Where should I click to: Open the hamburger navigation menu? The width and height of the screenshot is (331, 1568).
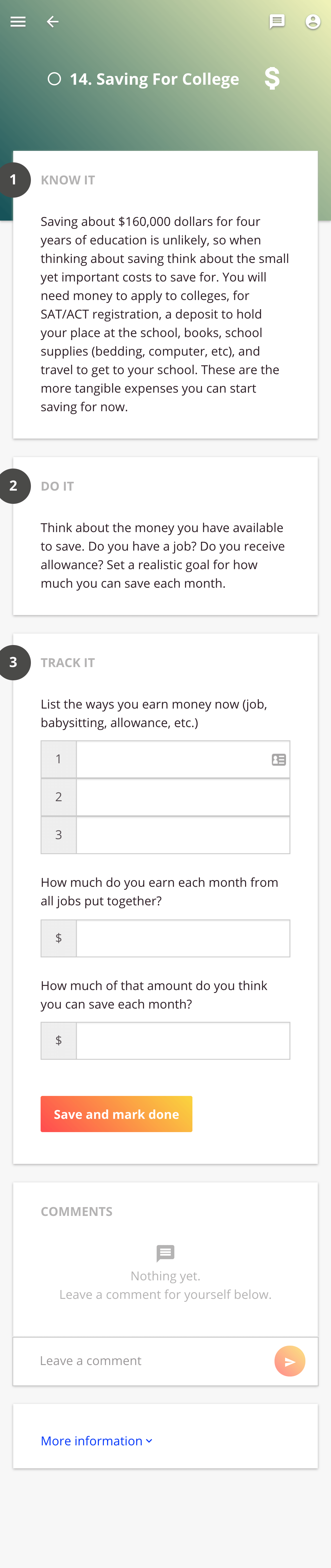point(18,22)
